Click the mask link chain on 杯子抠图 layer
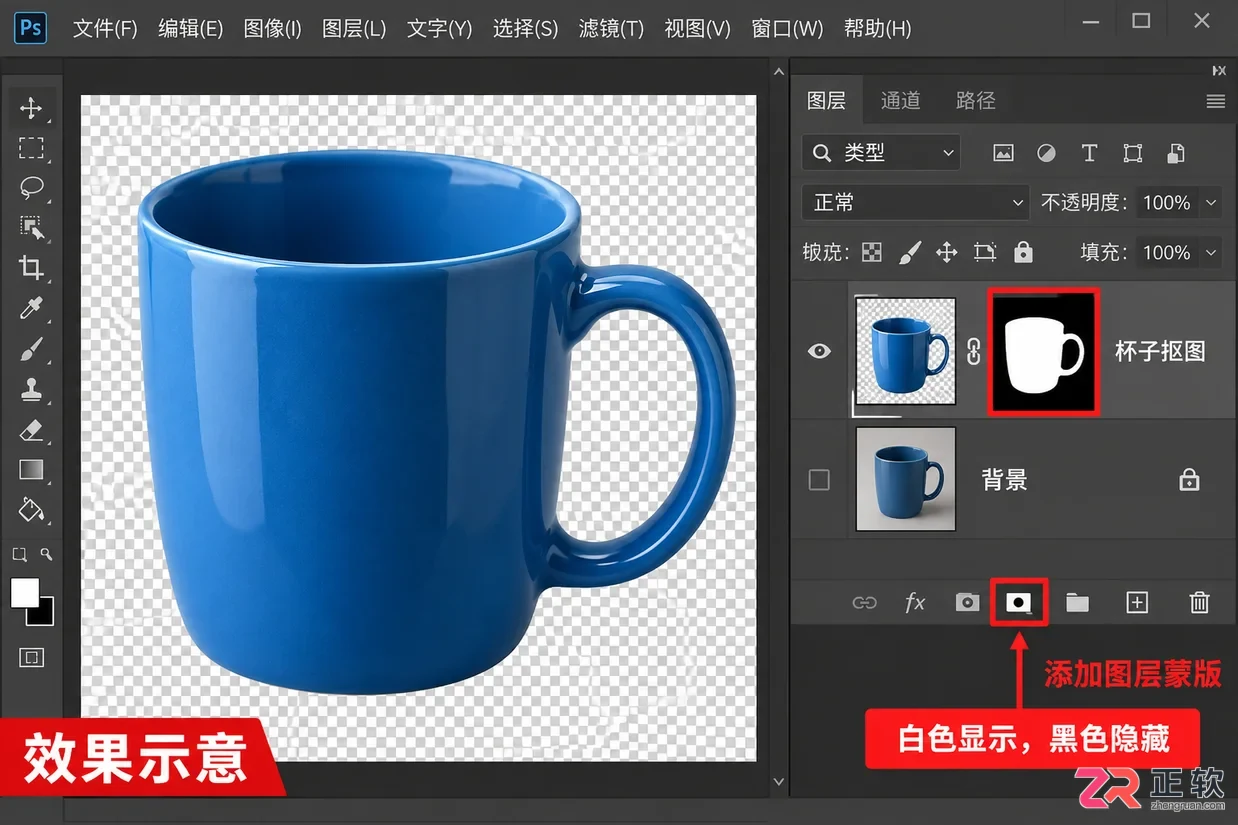Screen dimensions: 1238x825 click(x=973, y=351)
